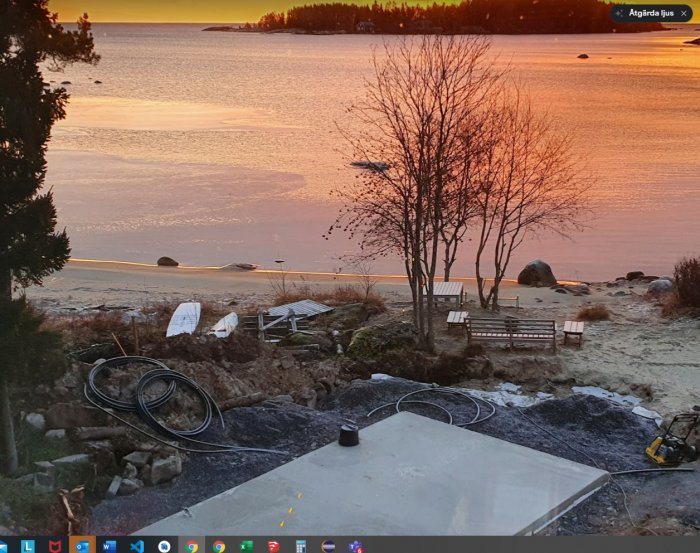Launch the red SketchUp-style icon in the taskbar
Image resolution: width=700 pixels, height=553 pixels.
(x=274, y=546)
